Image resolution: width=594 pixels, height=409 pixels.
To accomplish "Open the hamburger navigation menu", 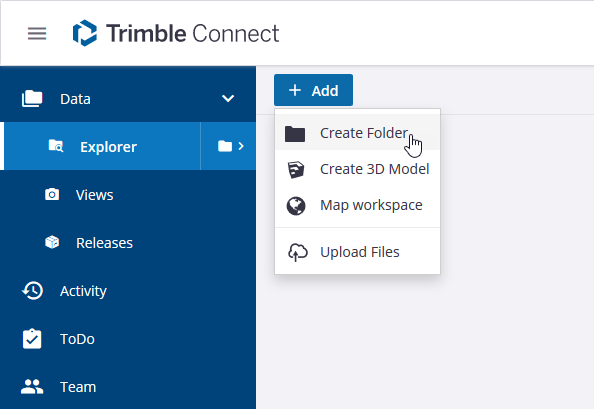I will tap(37, 33).
